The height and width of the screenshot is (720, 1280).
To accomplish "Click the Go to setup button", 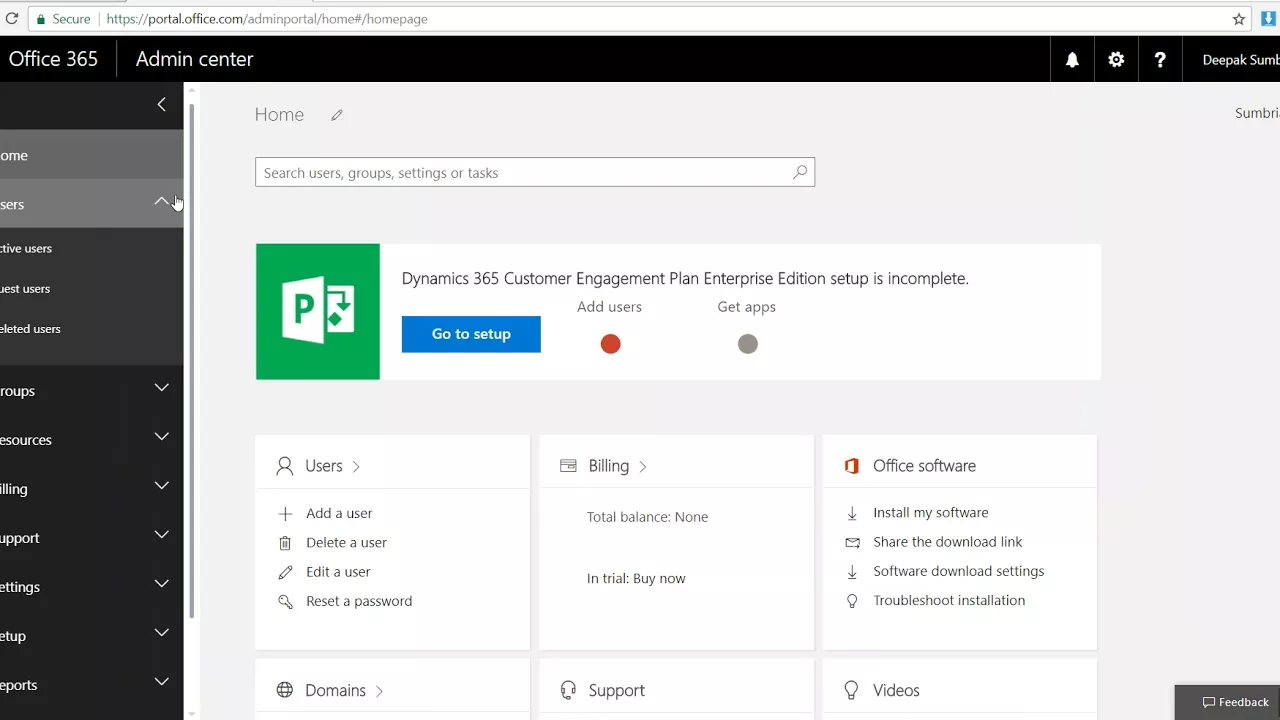I will [x=471, y=334].
